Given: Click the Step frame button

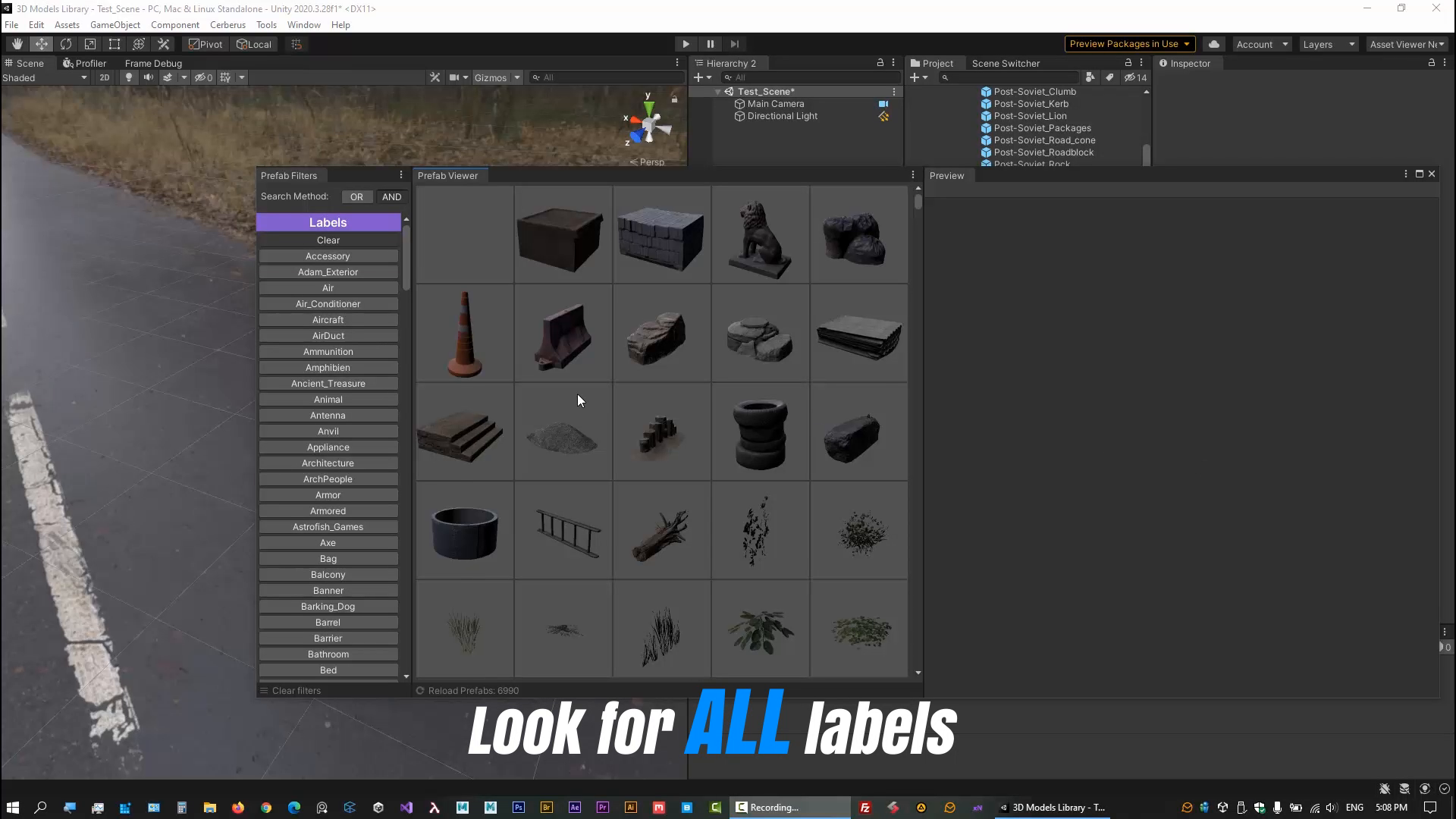Looking at the screenshot, I should tap(734, 44).
